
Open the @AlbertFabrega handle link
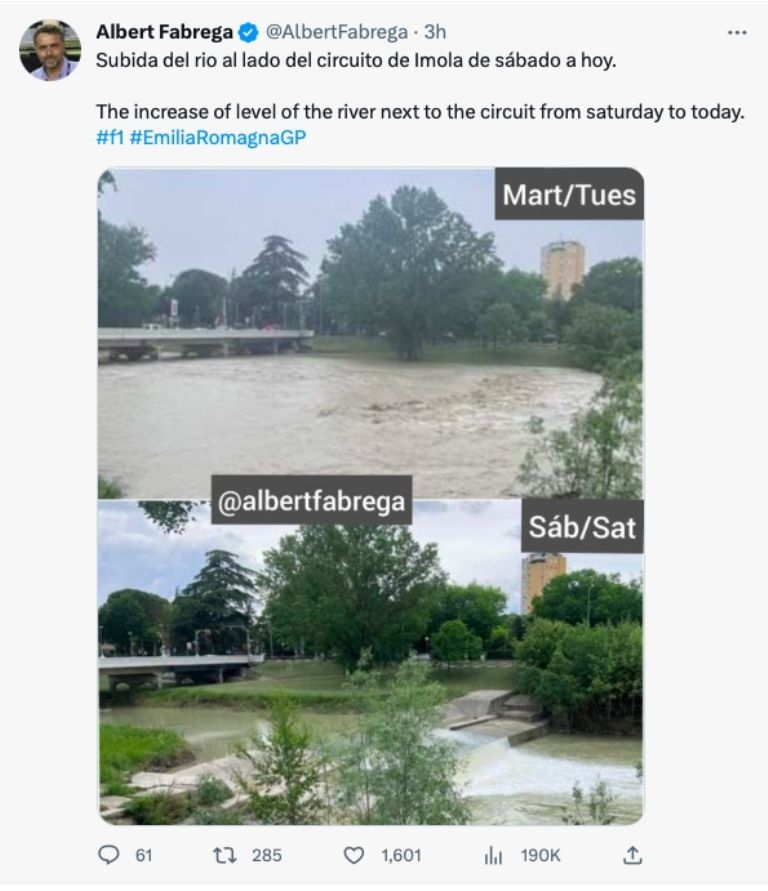click(x=337, y=32)
